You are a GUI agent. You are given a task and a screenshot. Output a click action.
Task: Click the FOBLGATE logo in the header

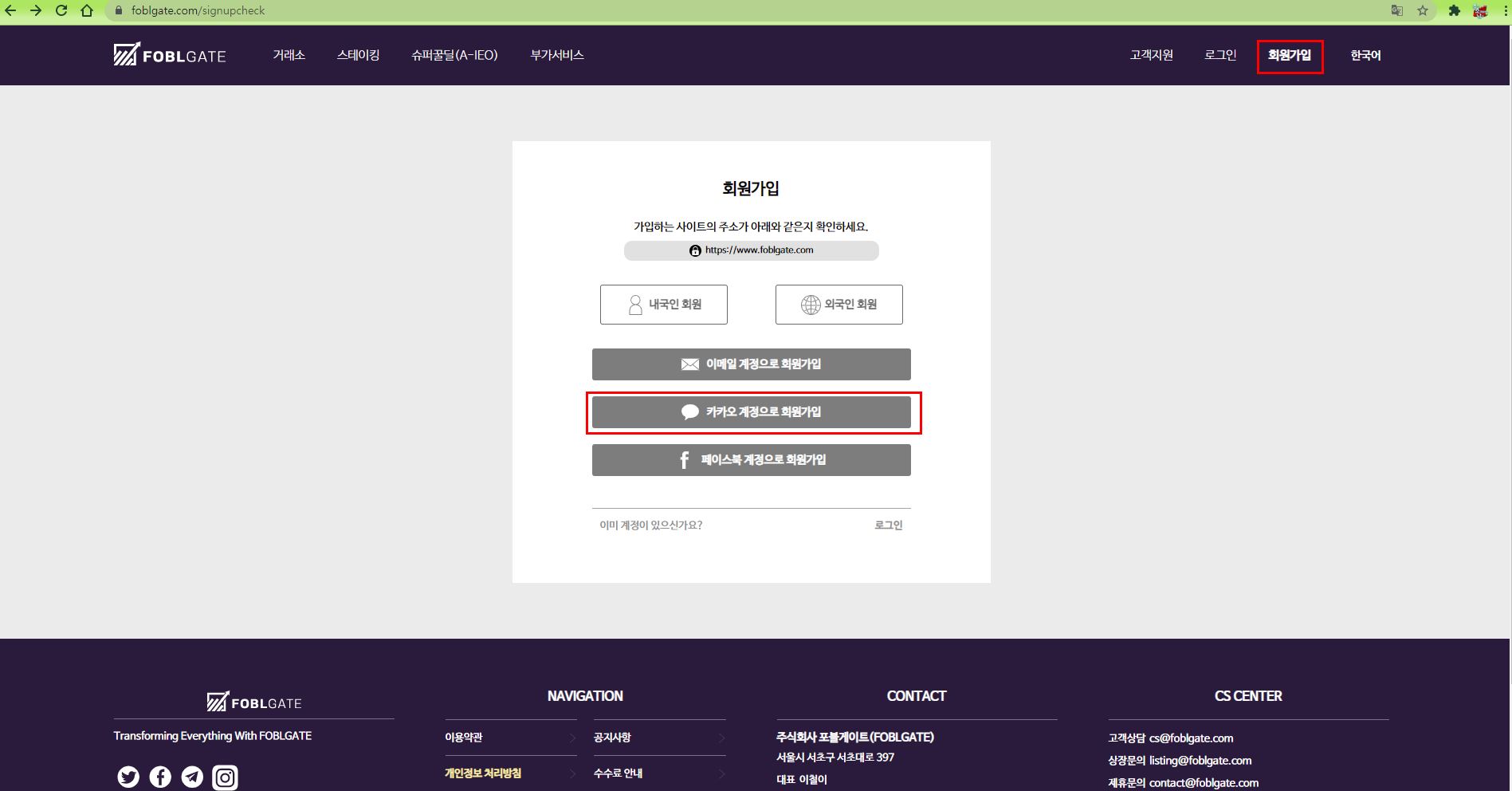(x=170, y=54)
